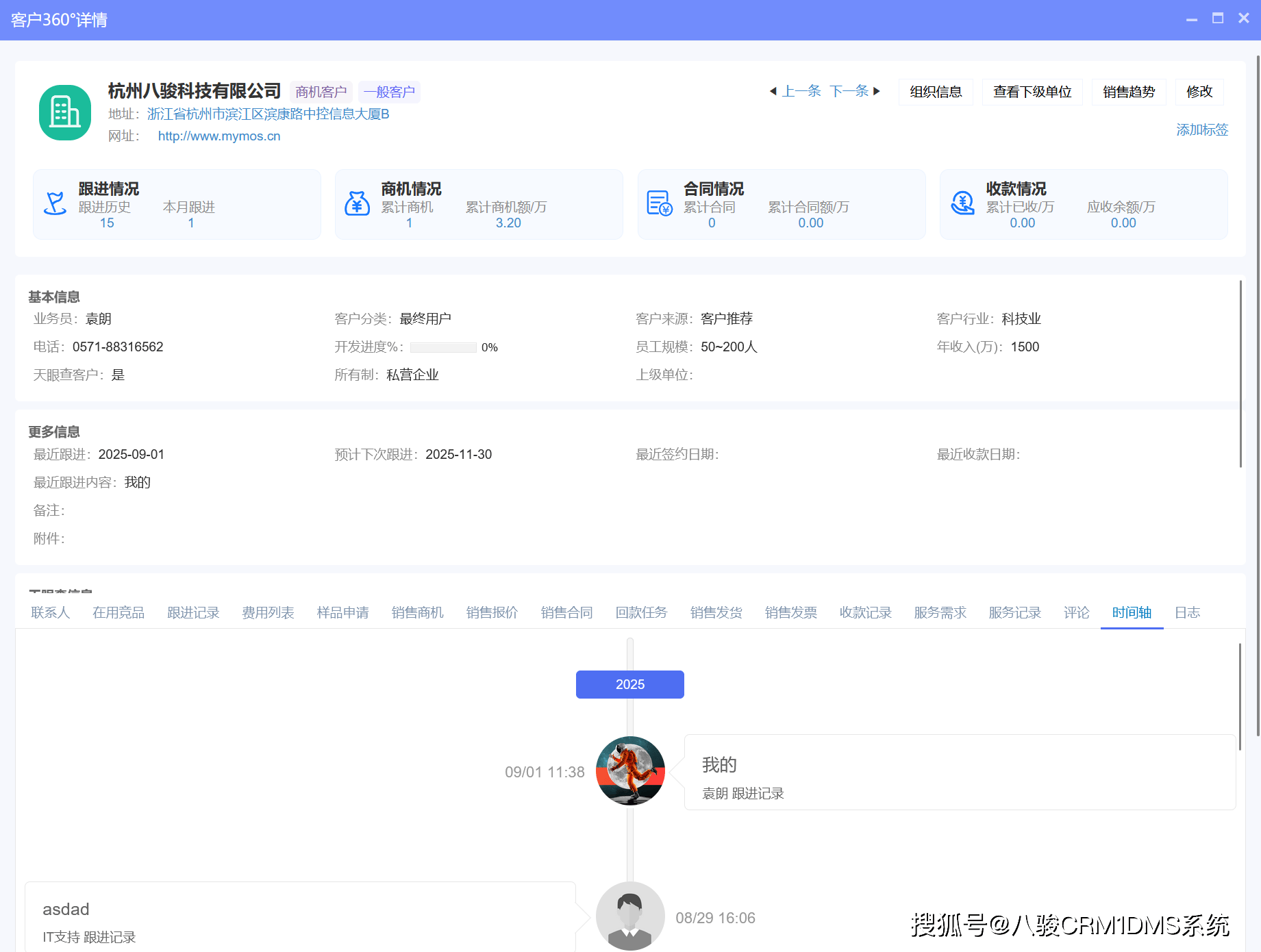Image resolution: width=1261 pixels, height=952 pixels.
Task: Open the 跟进记录 tab
Action: click(x=193, y=612)
